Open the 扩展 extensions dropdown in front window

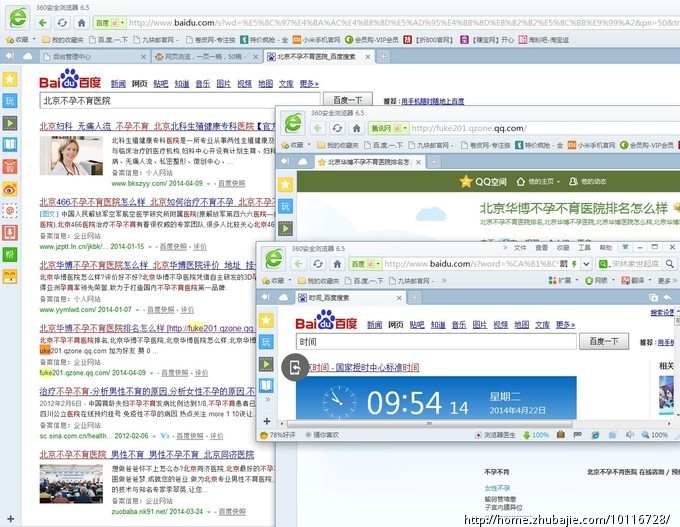coord(563,281)
